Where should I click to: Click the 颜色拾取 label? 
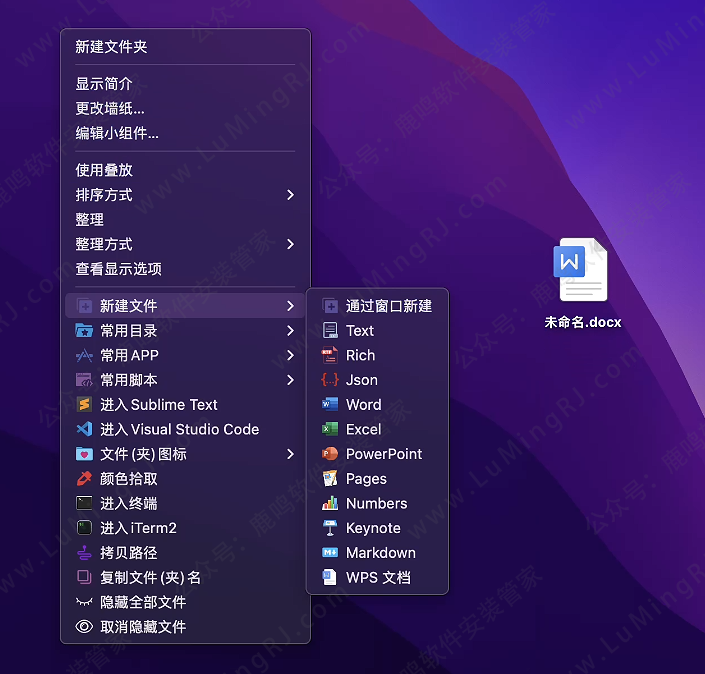click(129, 479)
